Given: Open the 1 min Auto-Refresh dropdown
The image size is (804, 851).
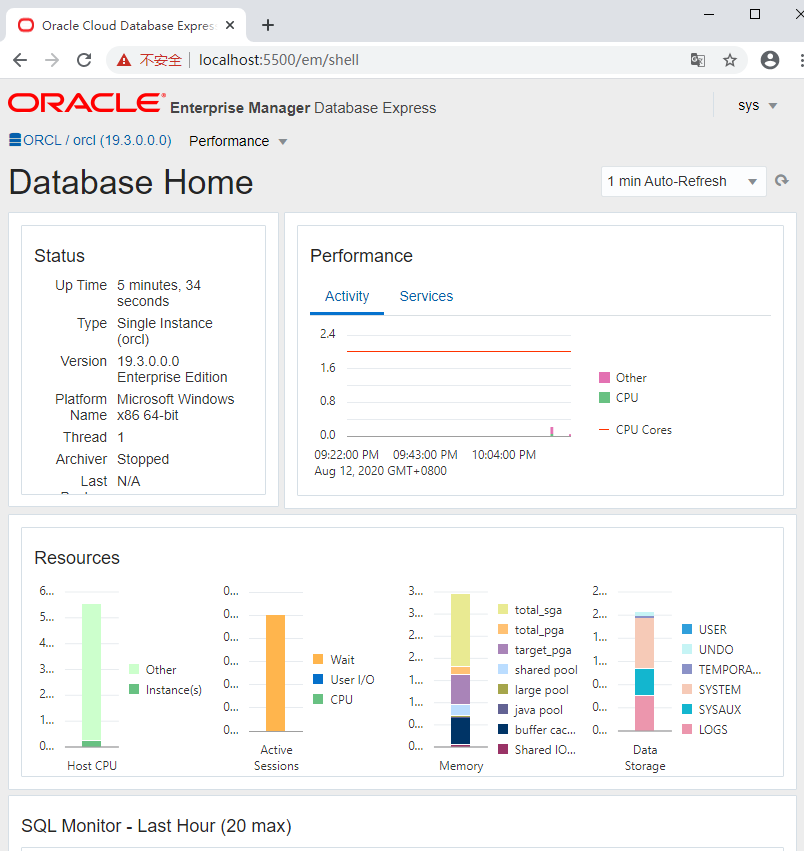Looking at the screenshot, I should click(x=683, y=181).
